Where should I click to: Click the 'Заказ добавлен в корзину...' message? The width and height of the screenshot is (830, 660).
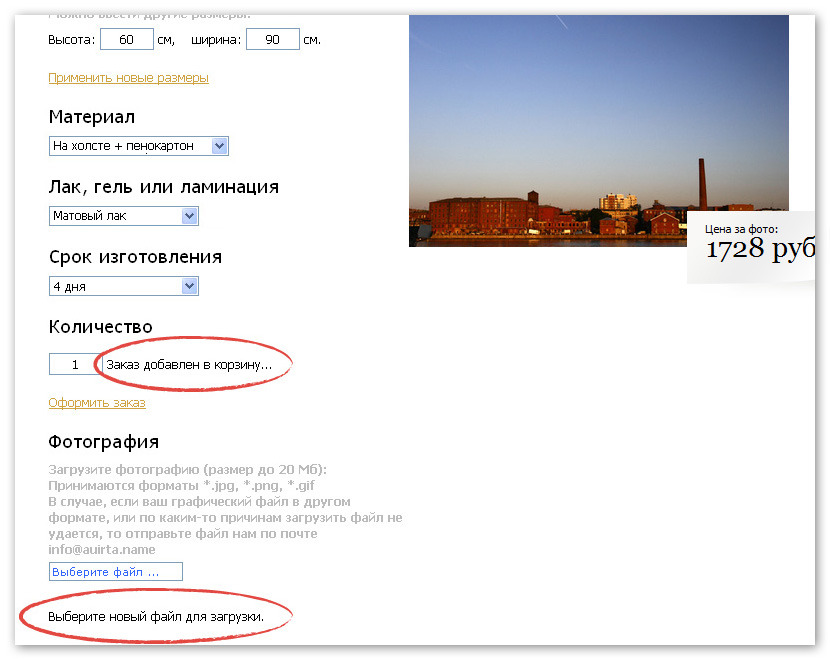click(189, 365)
